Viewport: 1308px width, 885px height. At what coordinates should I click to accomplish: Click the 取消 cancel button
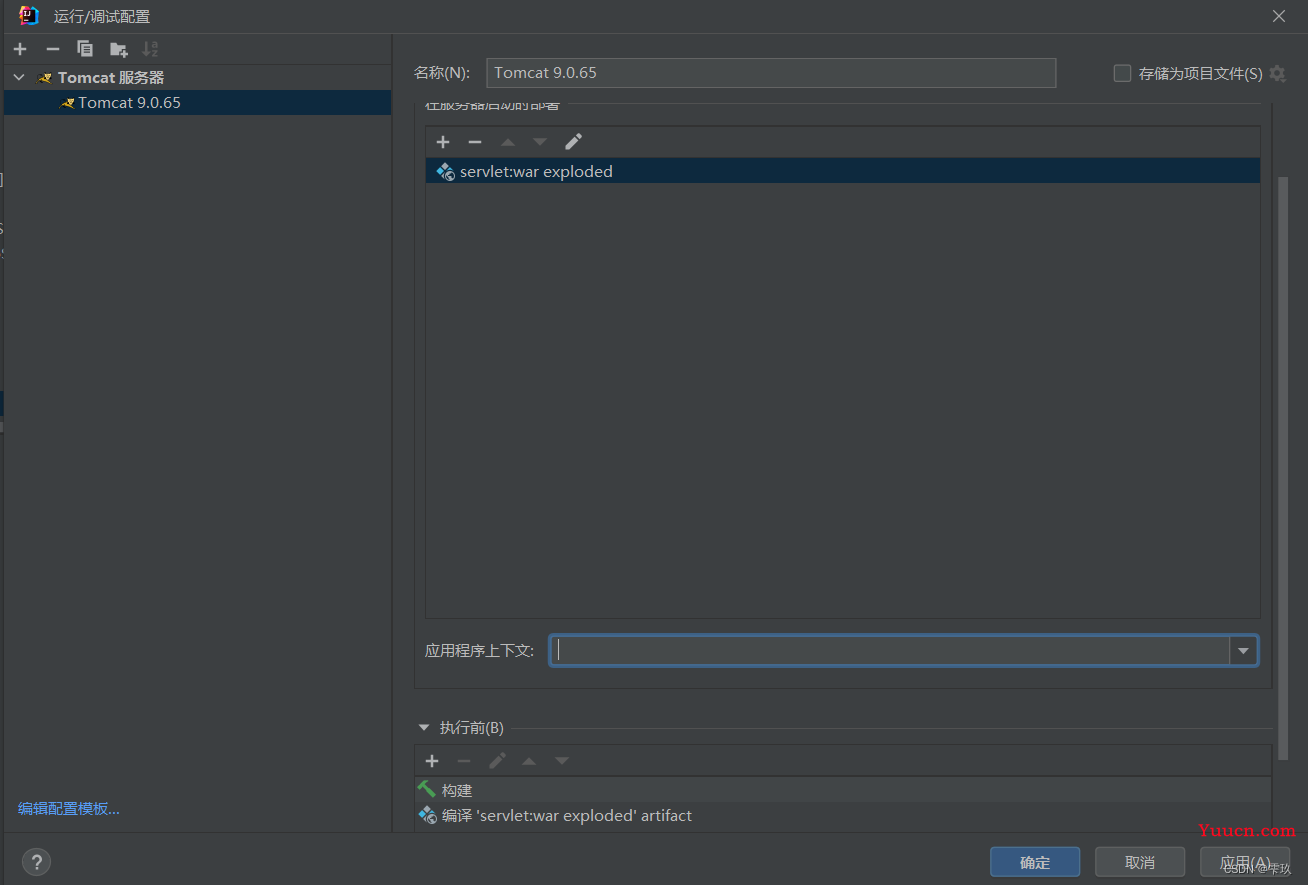click(x=1140, y=862)
